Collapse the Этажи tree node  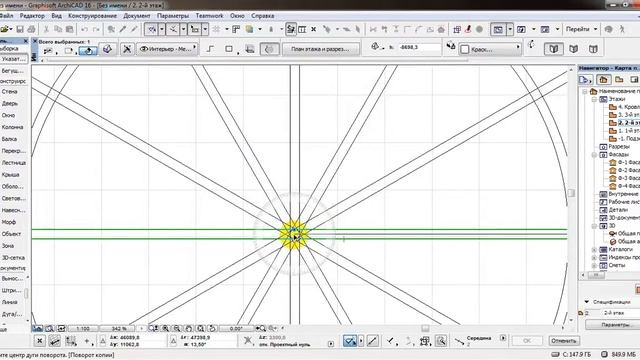(594, 99)
